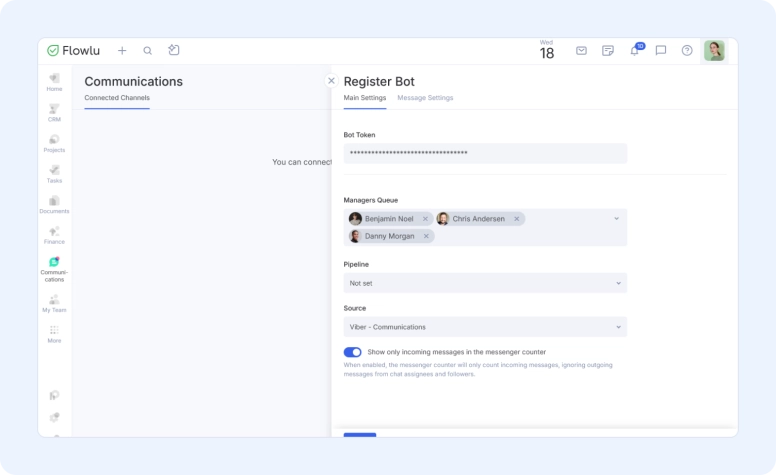Open the mail inbox icon
Image resolution: width=776 pixels, height=475 pixels.
(582, 50)
